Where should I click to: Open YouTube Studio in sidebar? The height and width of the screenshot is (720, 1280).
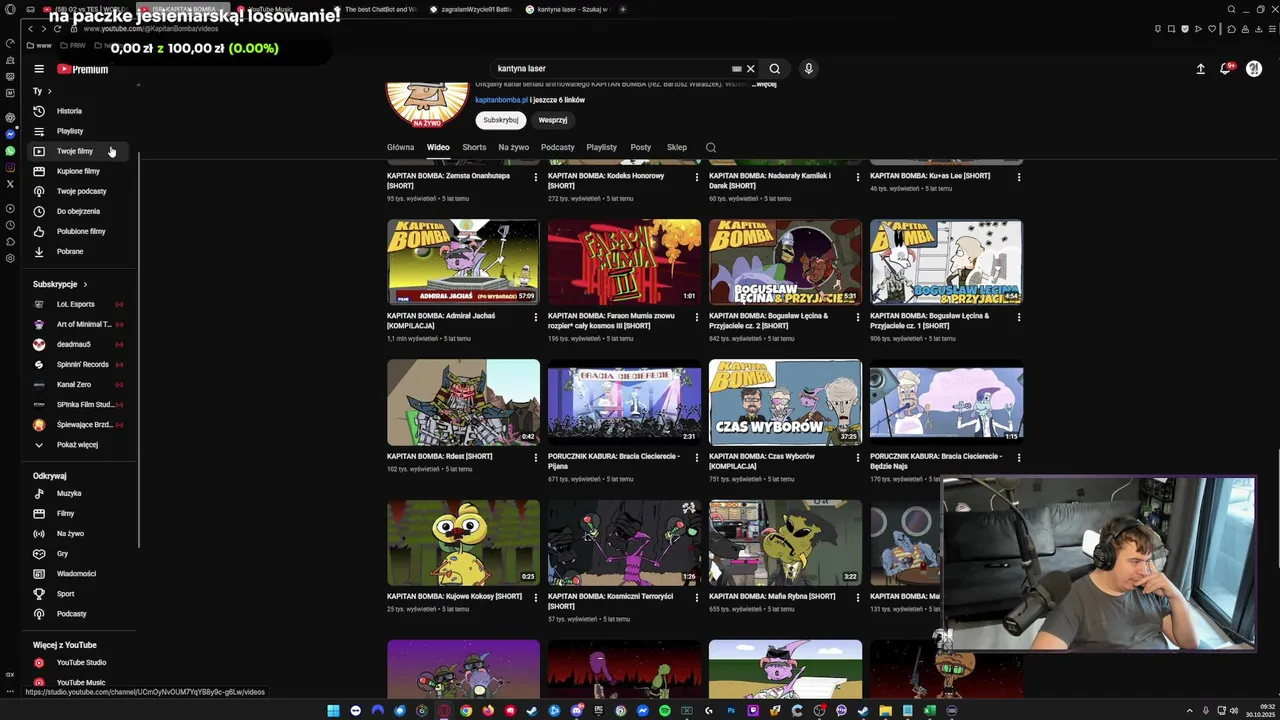80,662
